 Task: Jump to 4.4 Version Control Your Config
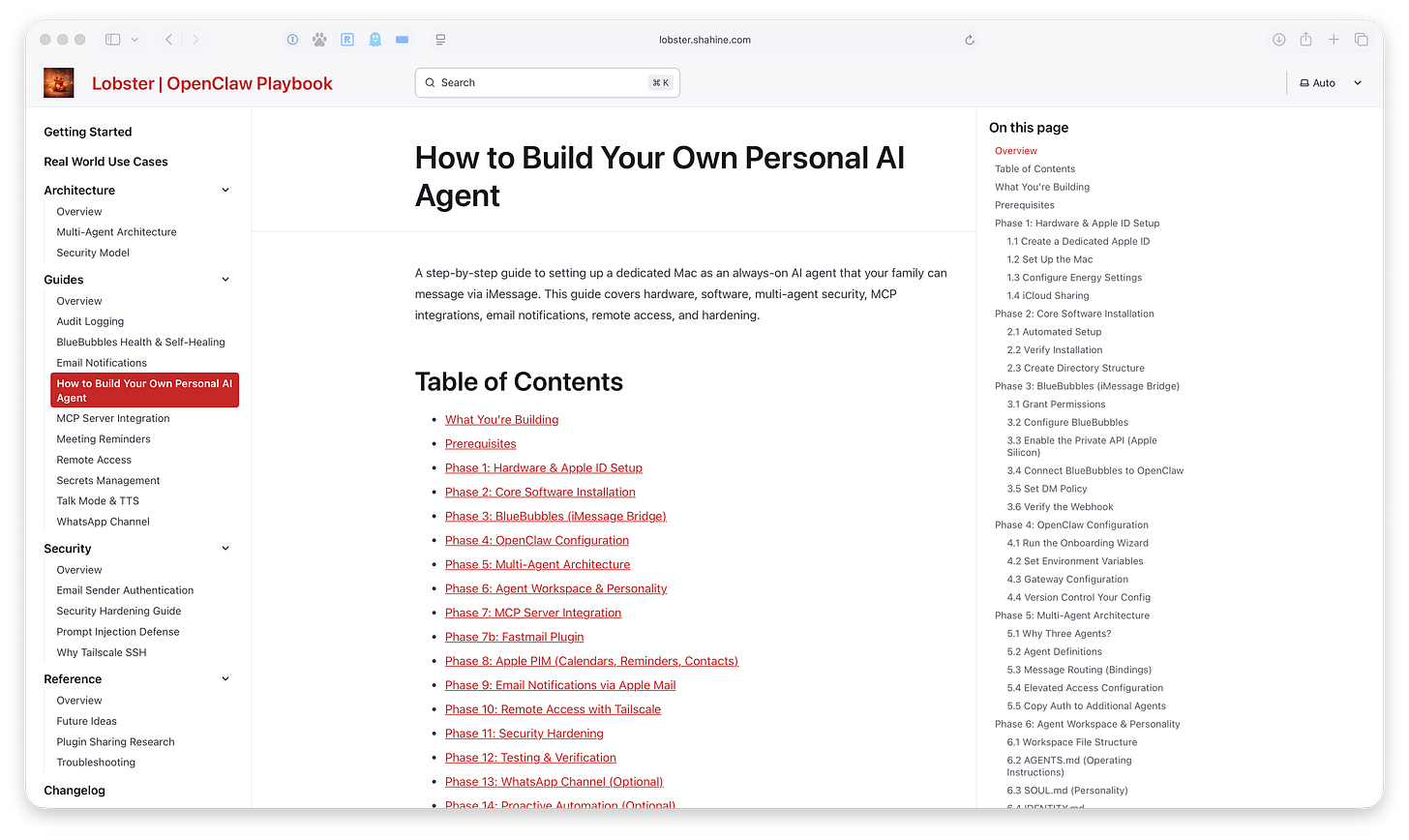pyautogui.click(x=1078, y=598)
